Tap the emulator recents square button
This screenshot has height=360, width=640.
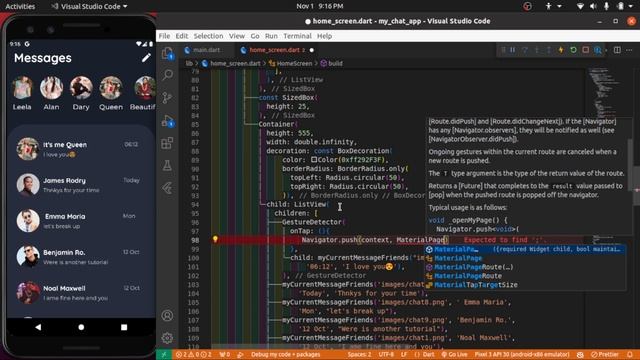(x=124, y=327)
